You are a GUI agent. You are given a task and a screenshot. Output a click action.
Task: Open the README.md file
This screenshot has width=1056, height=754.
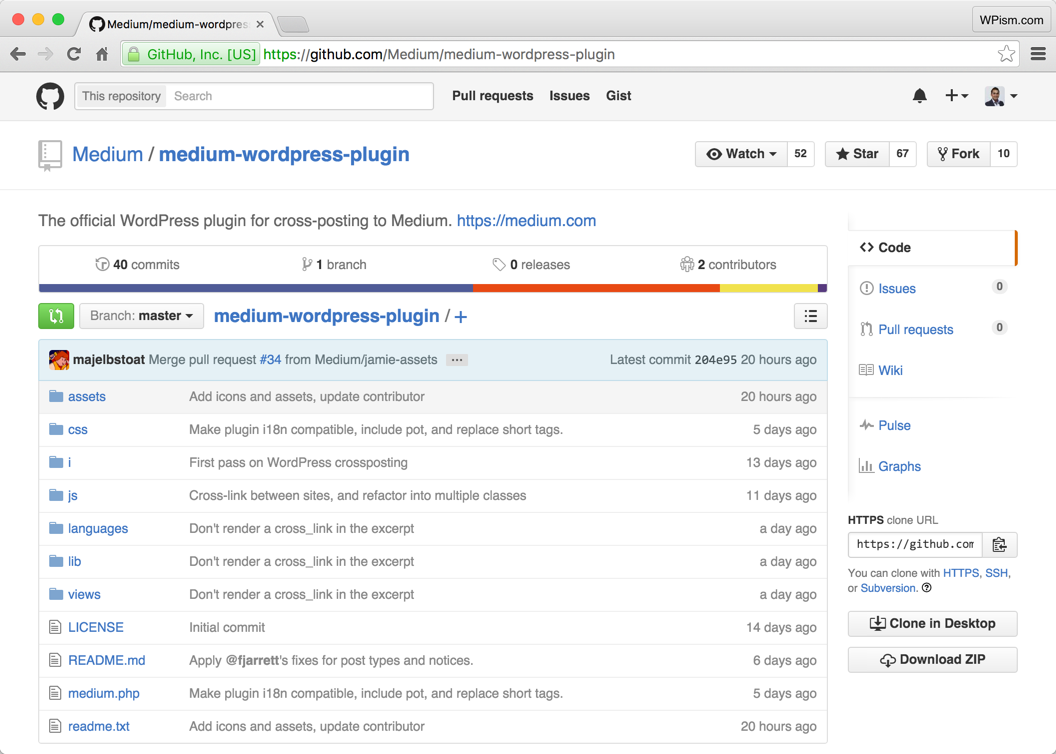[106, 660]
